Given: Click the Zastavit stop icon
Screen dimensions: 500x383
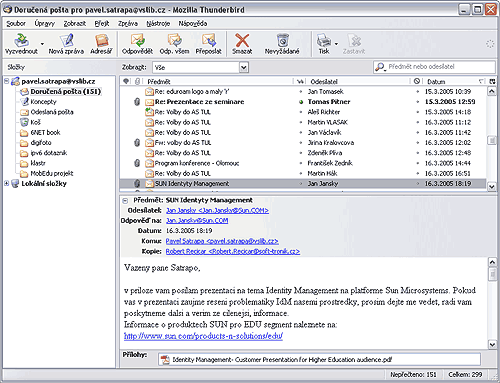Looking at the screenshot, I should pos(354,43).
